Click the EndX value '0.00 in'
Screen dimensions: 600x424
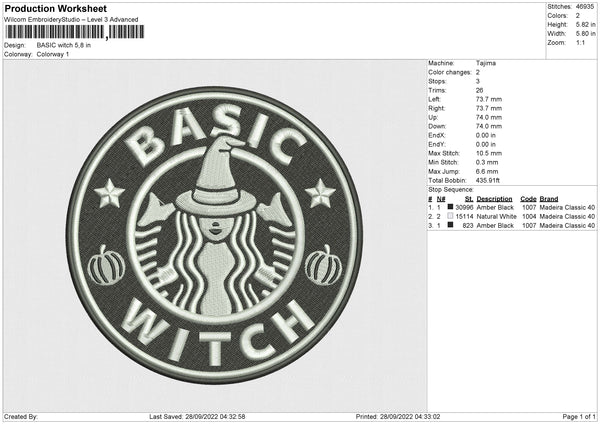tap(486, 135)
